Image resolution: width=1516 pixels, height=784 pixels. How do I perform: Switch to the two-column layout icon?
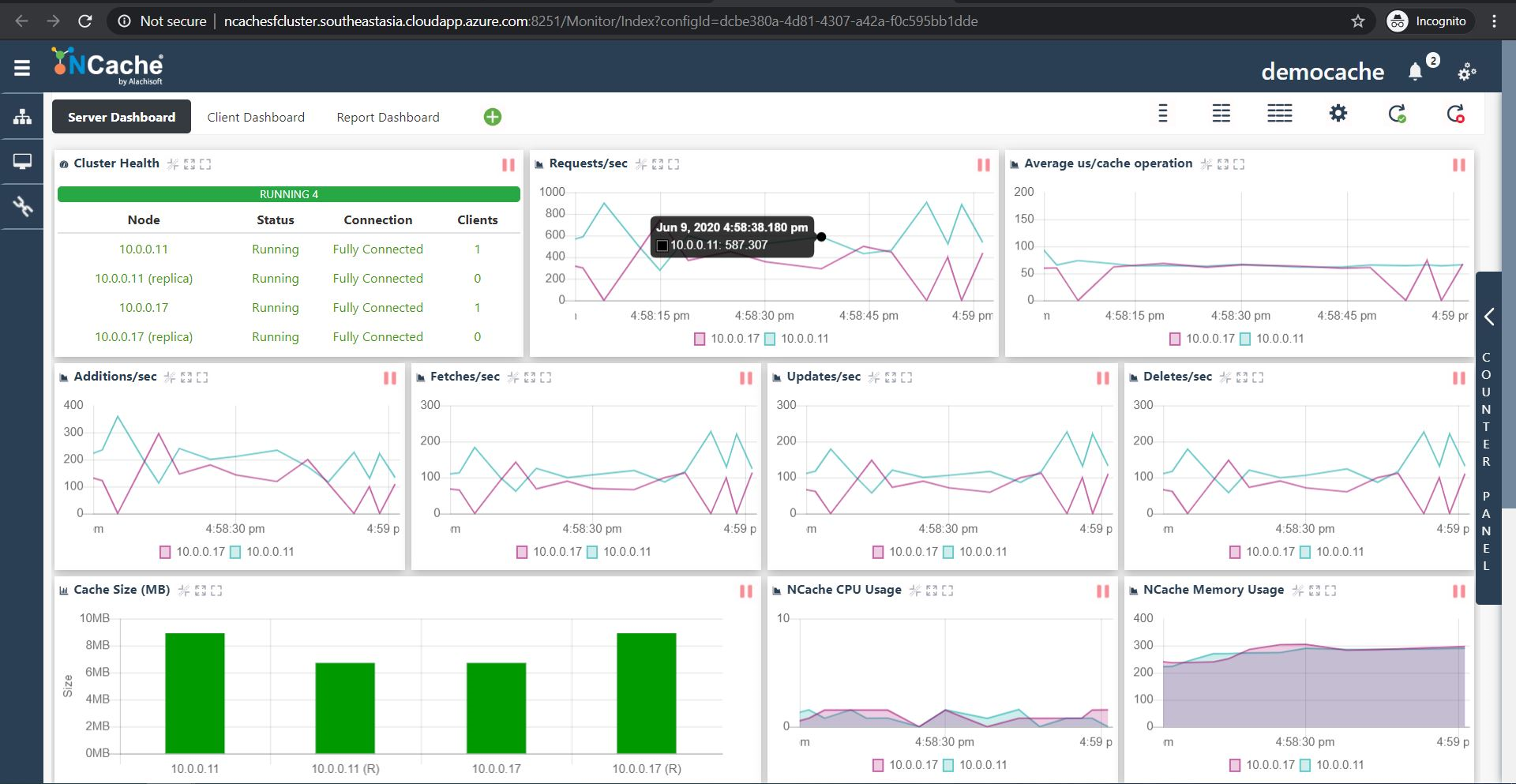1221,114
